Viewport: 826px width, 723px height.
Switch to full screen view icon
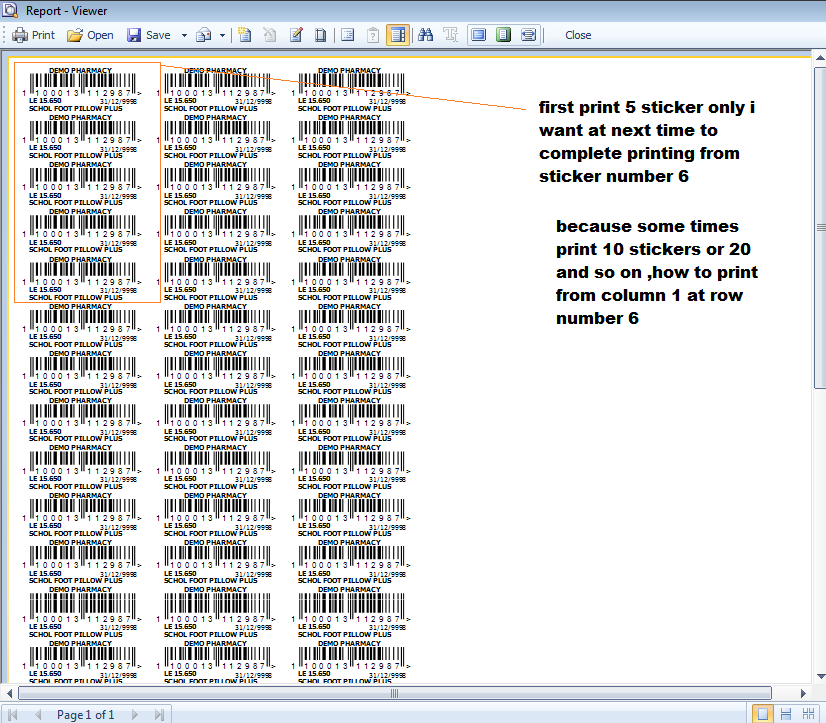(478, 35)
